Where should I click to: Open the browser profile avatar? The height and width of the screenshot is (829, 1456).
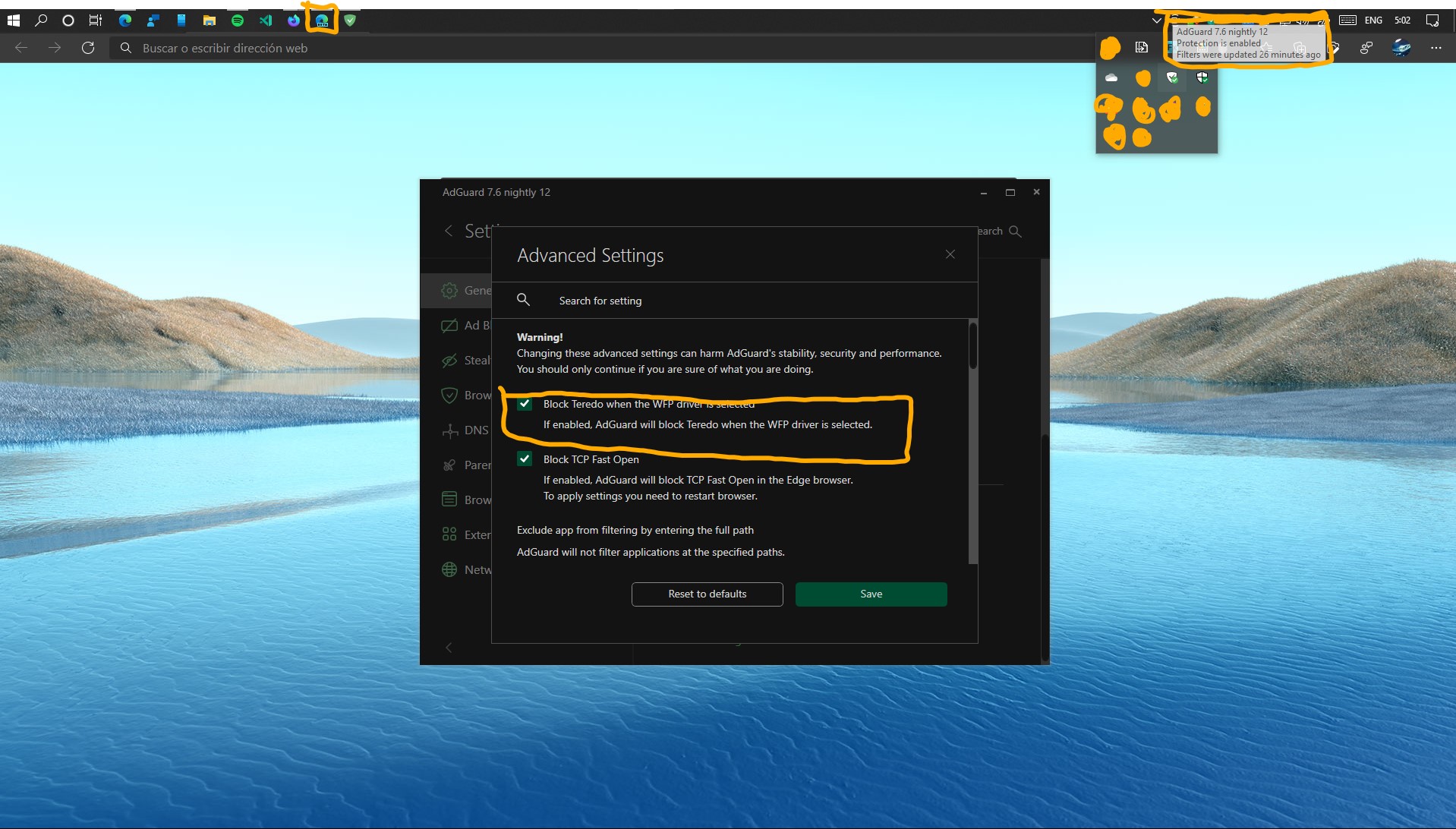pyautogui.click(x=1401, y=48)
